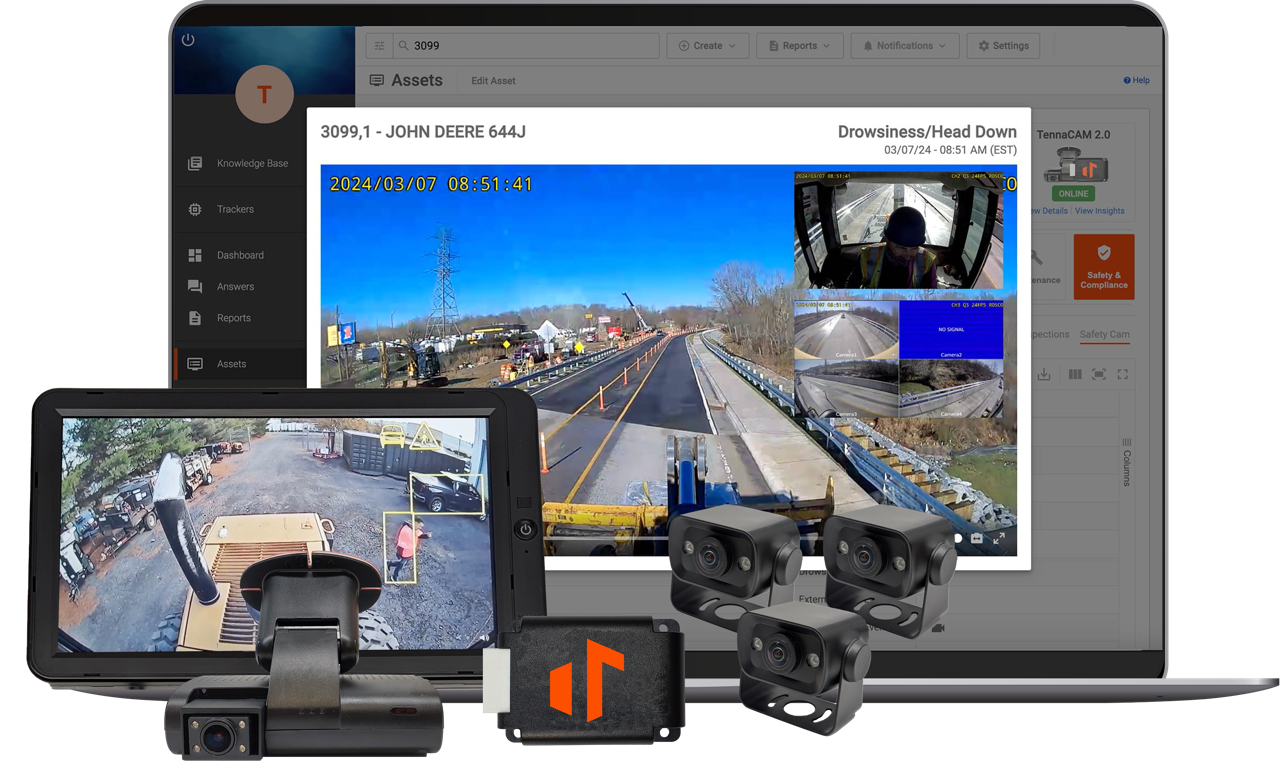Viewport: 1280px width, 766px height.
Task: Expand the vertical Columns side panel
Action: click(x=1127, y=462)
